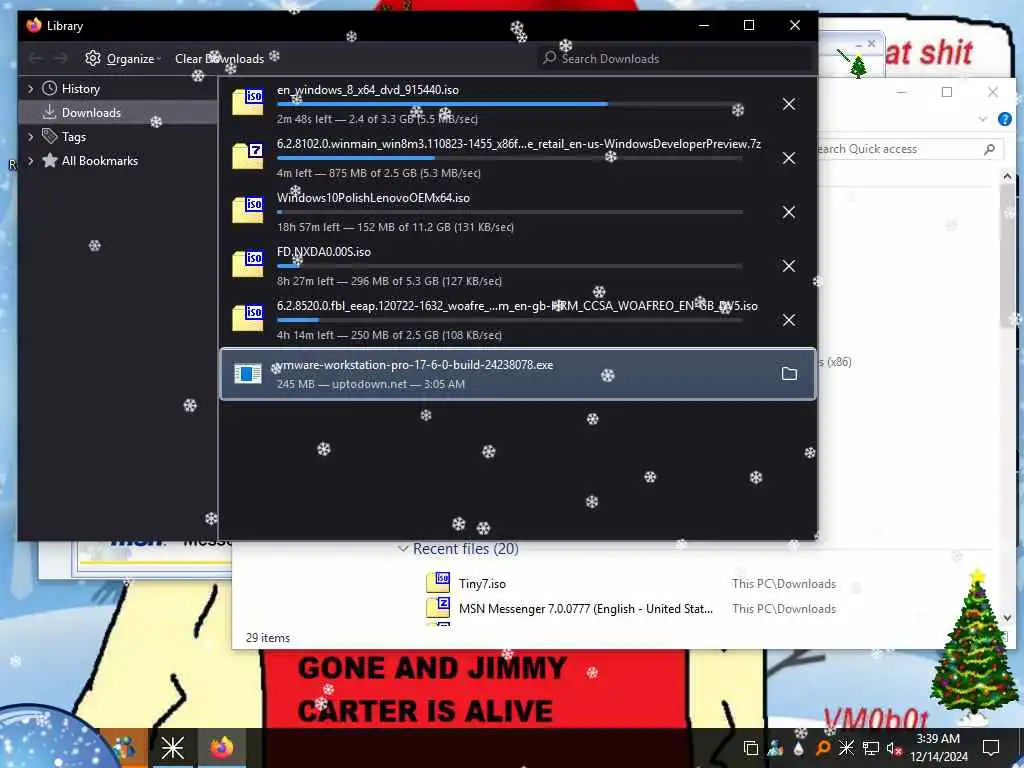
Task: Click the Library forward arrow
Action: 61,59
